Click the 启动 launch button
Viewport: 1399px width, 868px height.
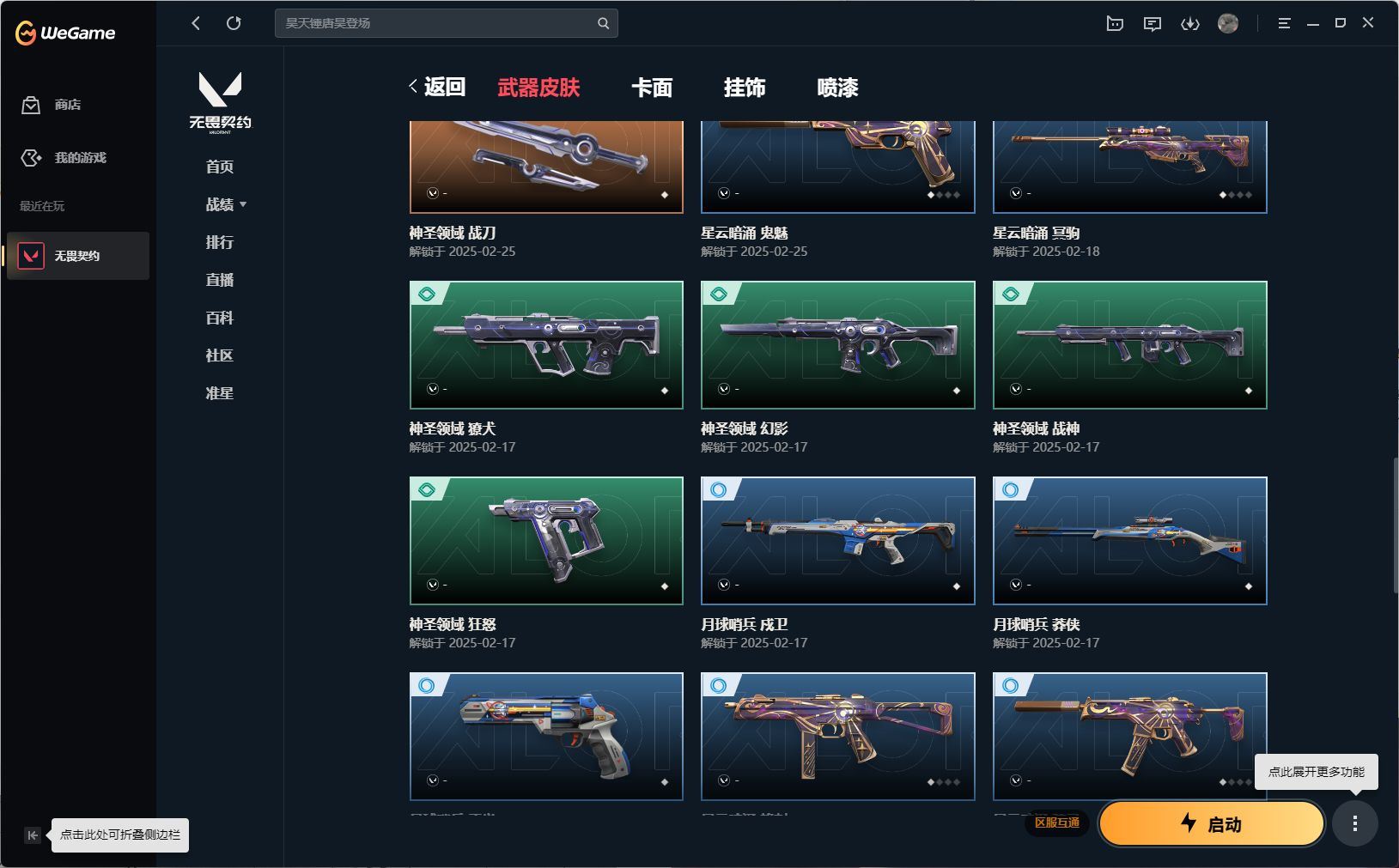pyautogui.click(x=1212, y=823)
